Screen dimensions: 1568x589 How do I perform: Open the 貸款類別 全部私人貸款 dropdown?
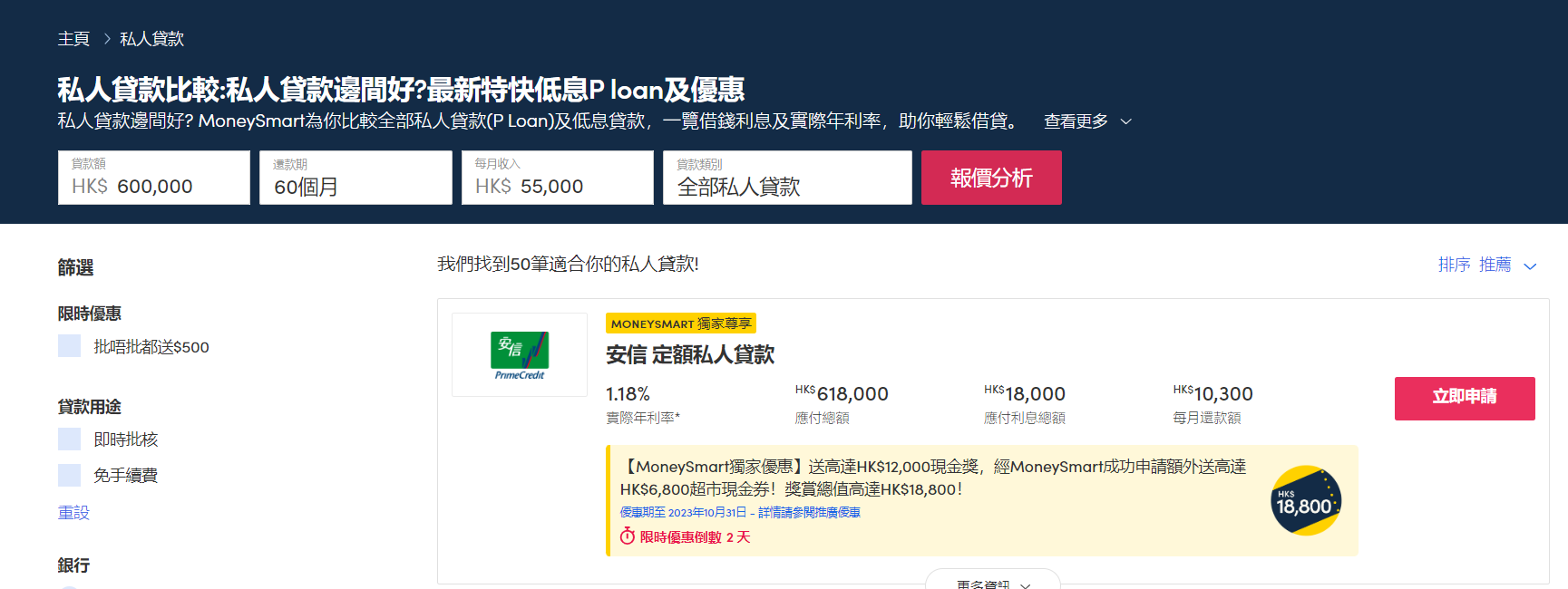[x=787, y=178]
